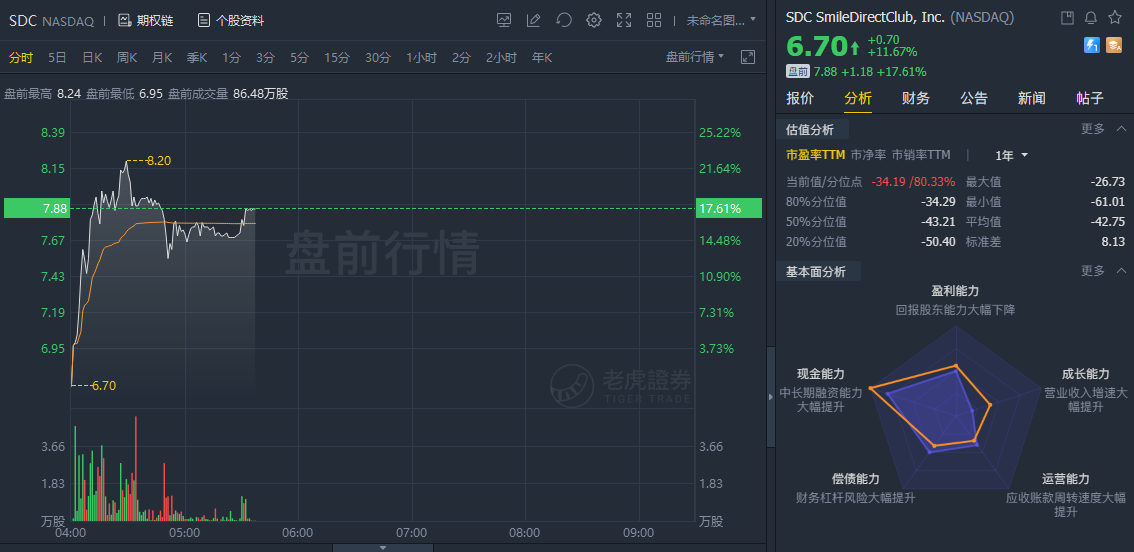This screenshot has height=552, width=1134.
Task: Click the bottom panel expand arrow
Action: click(x=383, y=548)
